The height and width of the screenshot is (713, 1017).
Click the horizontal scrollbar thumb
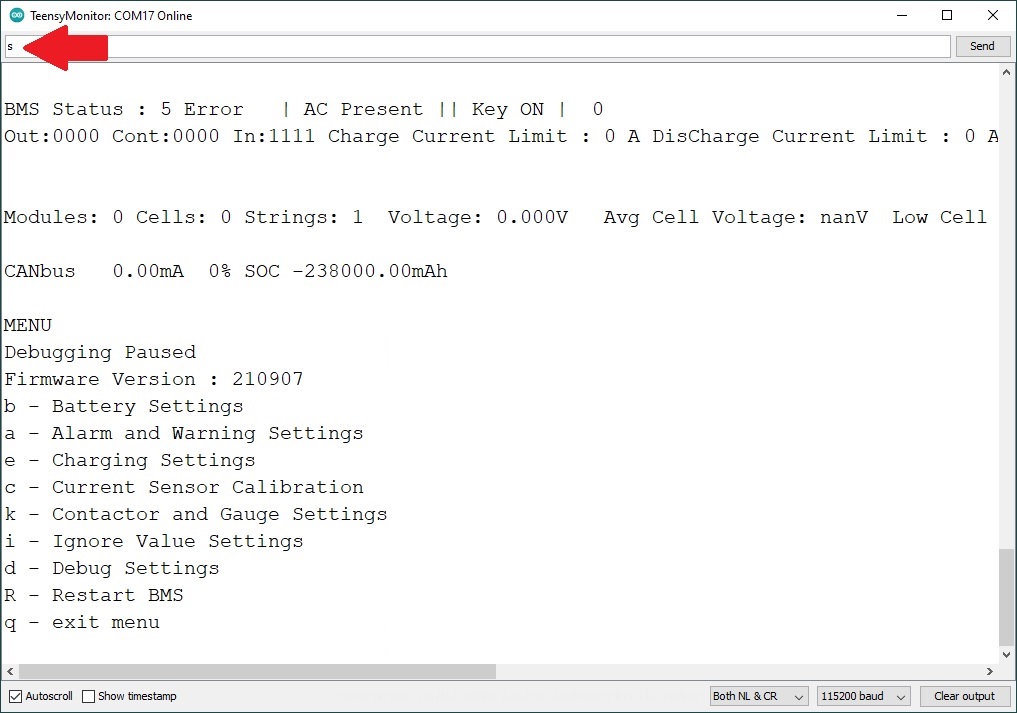pos(257,671)
